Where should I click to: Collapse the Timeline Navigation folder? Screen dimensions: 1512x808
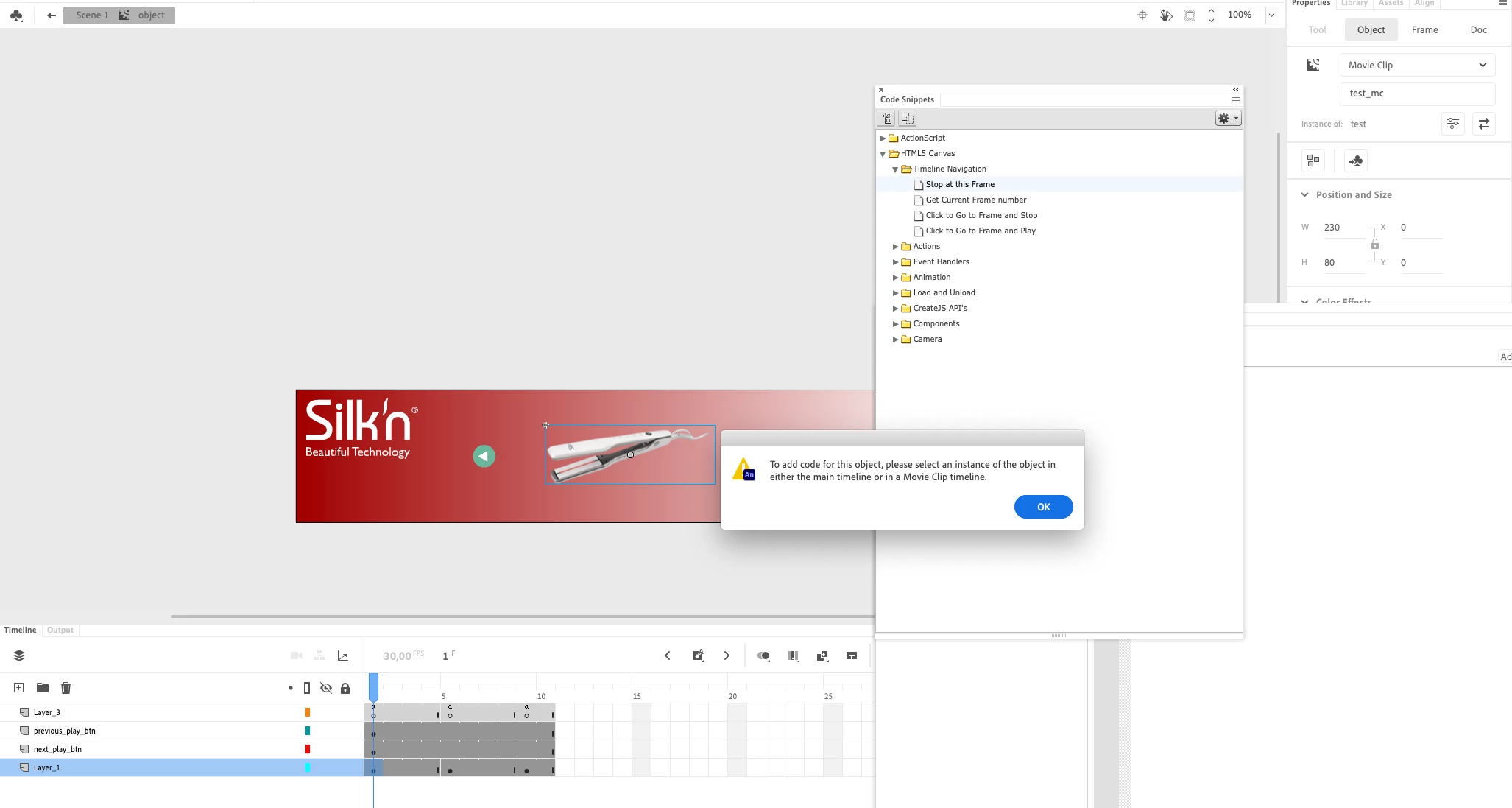895,169
